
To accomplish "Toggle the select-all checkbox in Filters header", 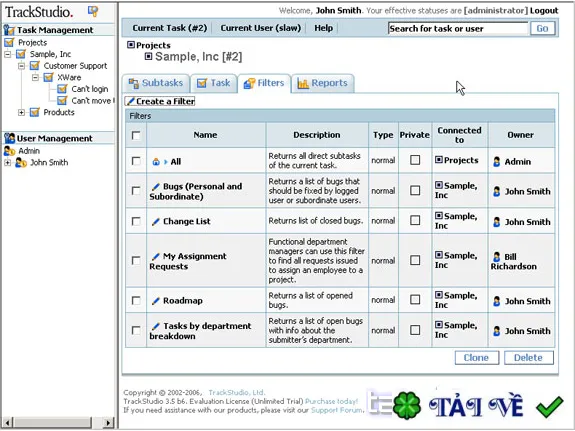I will click(136, 135).
